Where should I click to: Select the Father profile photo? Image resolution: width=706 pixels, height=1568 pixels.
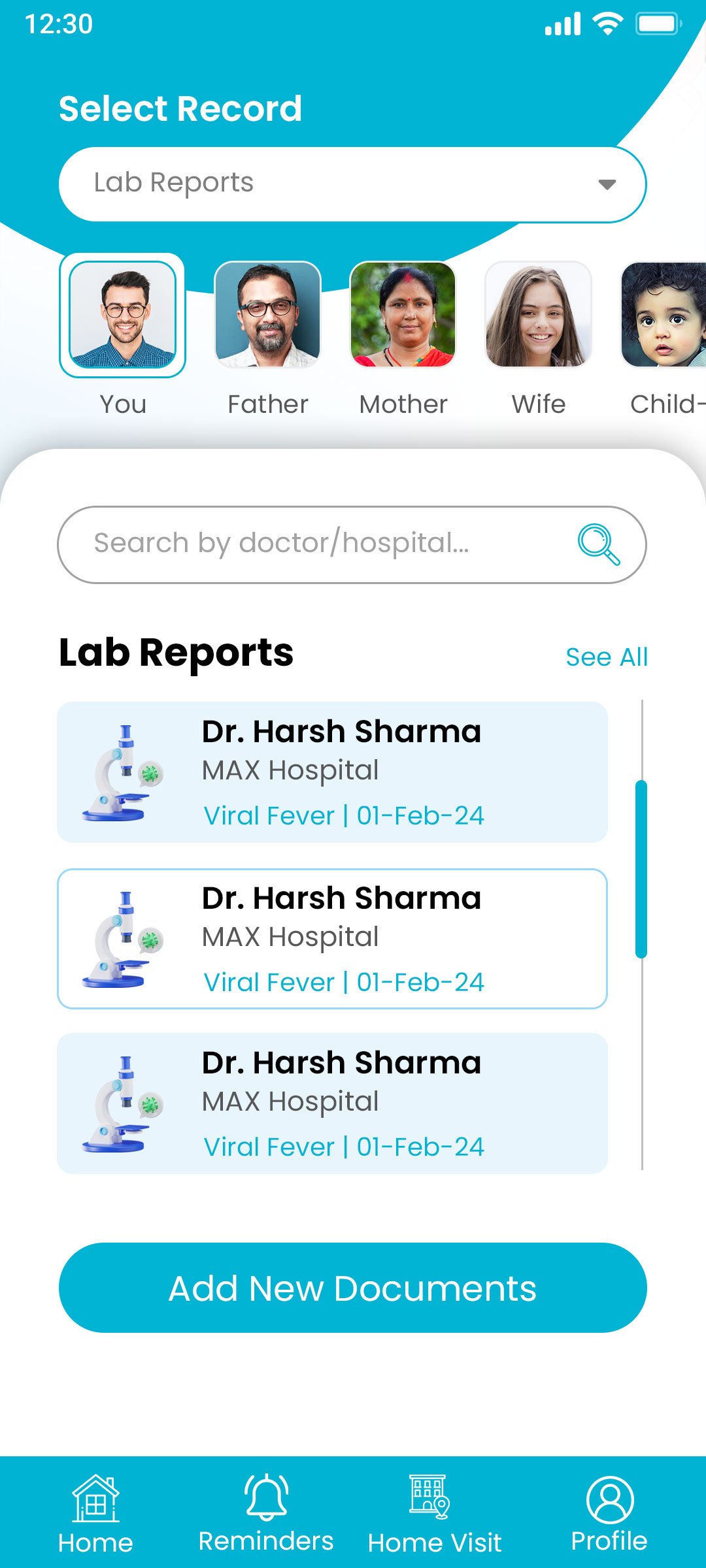[x=268, y=314]
